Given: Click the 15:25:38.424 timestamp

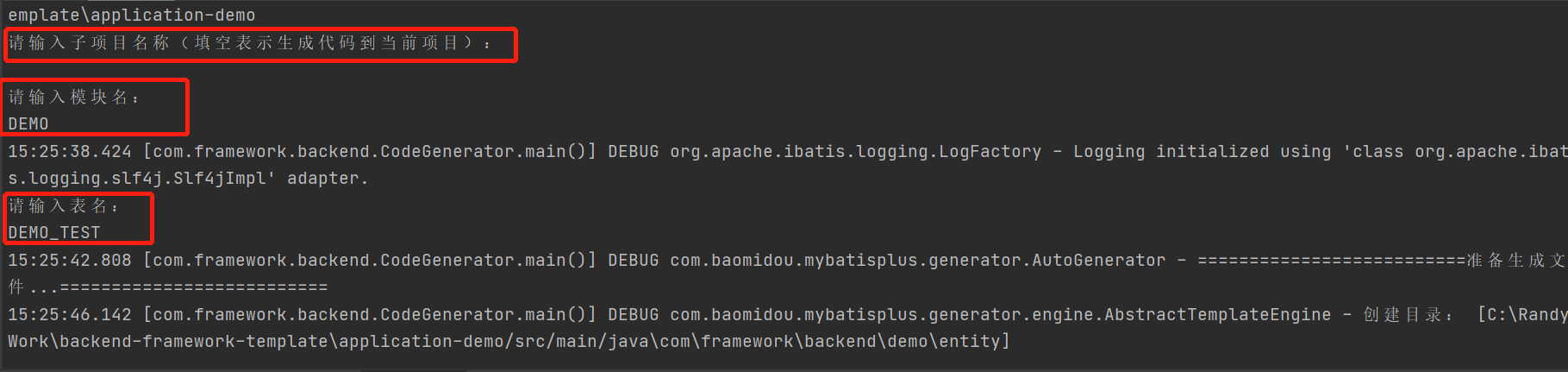Looking at the screenshot, I should coord(70,152).
